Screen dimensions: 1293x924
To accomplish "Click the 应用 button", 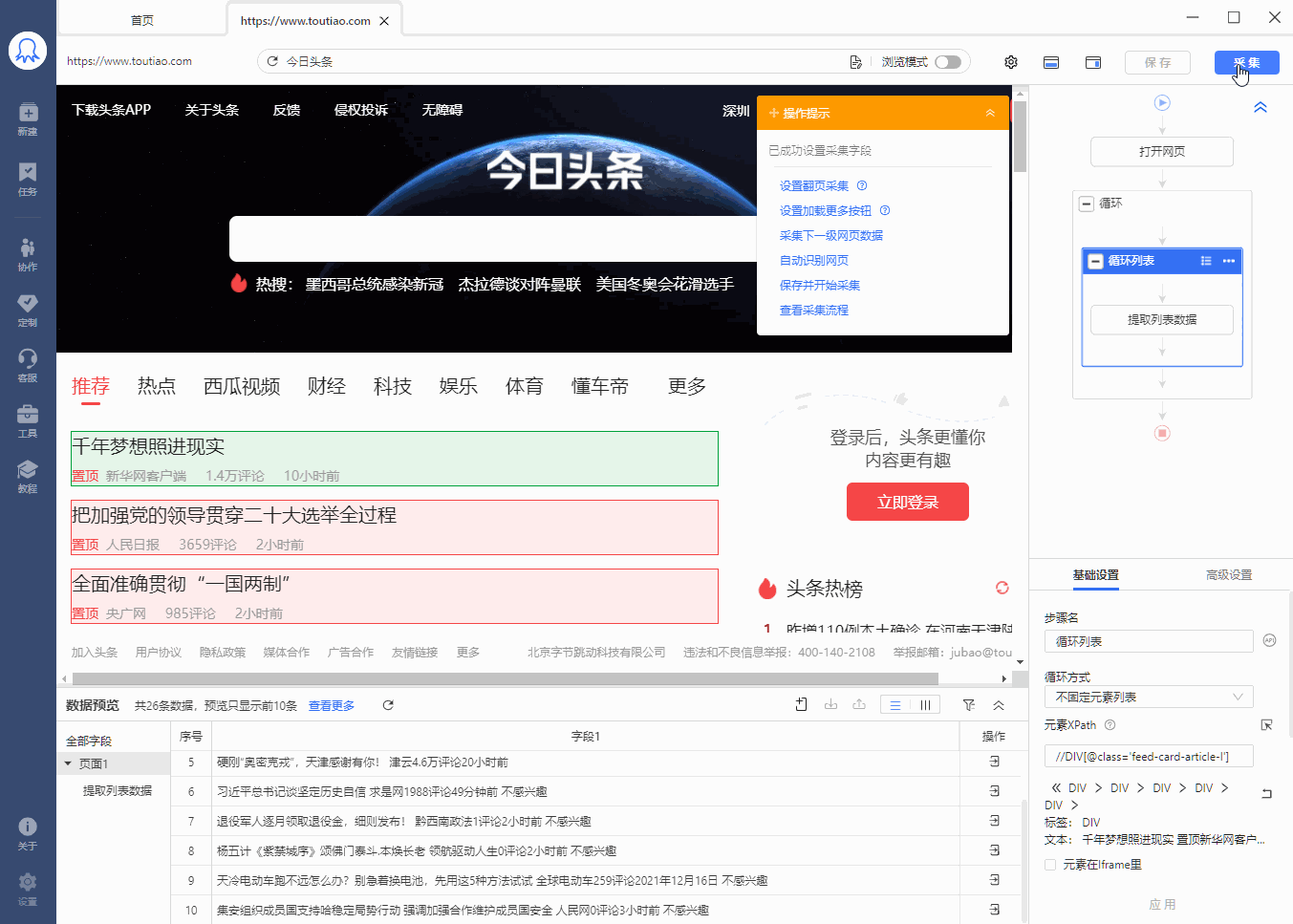I will click(x=1162, y=904).
